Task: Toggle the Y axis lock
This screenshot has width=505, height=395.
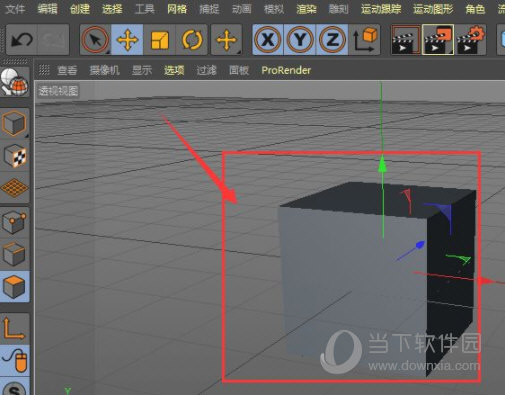Action: 300,40
